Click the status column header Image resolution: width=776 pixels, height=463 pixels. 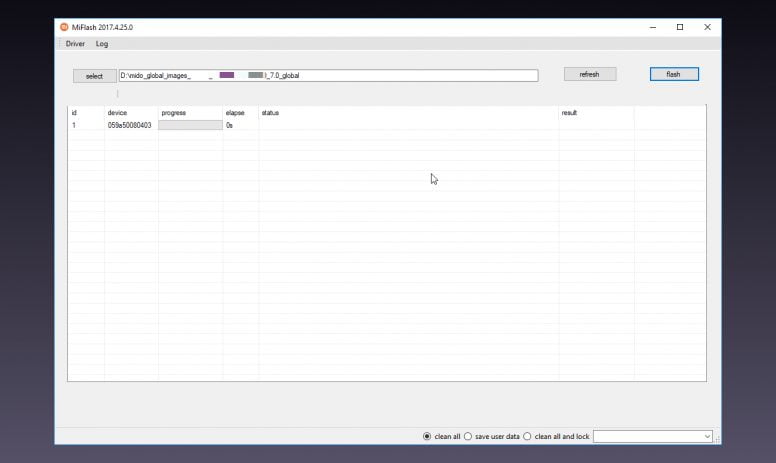point(270,113)
